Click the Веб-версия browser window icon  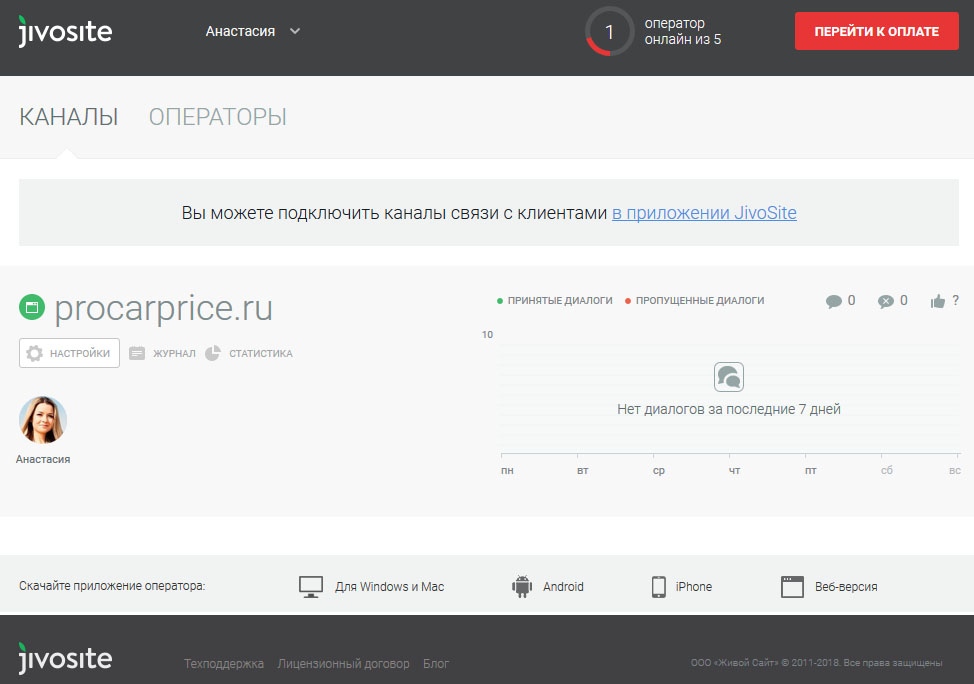pyautogui.click(x=792, y=586)
